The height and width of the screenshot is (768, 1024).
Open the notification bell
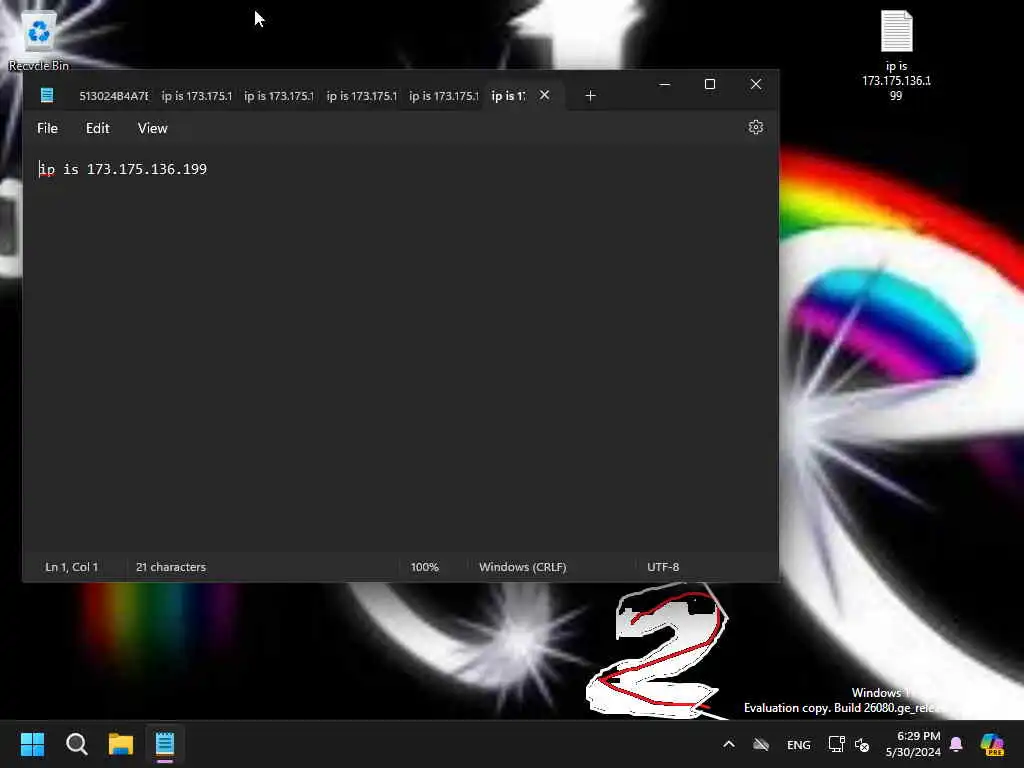(956, 744)
